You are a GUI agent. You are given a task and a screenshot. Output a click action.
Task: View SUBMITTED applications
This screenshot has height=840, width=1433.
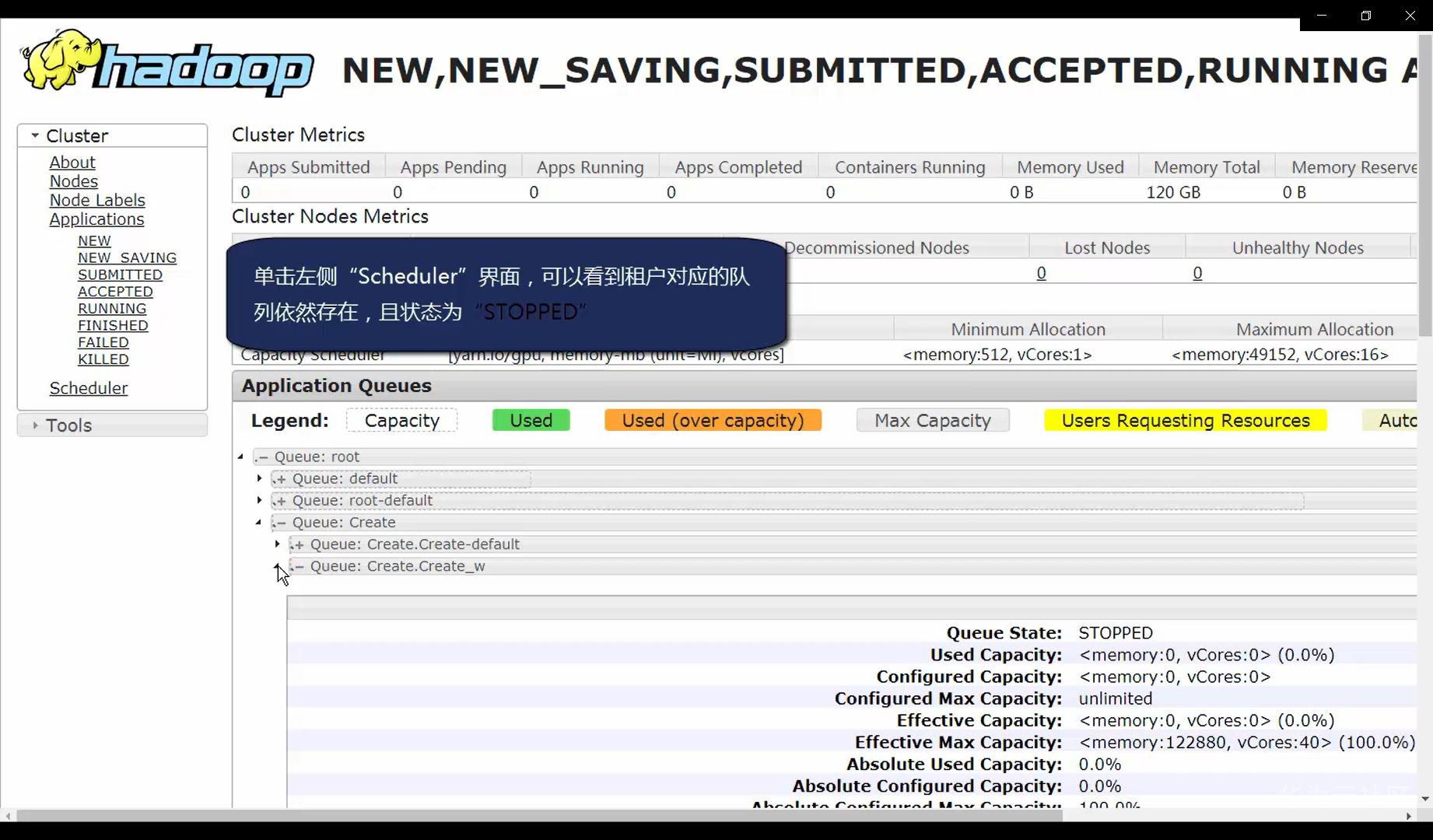[120, 275]
